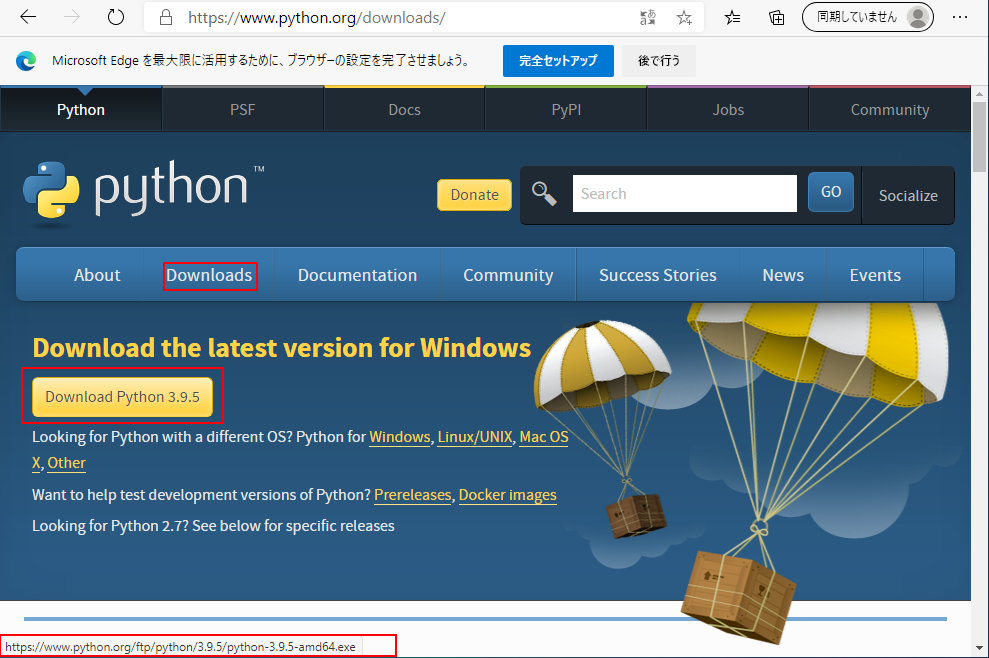The width and height of the screenshot is (989, 658).
Task: Click the magnifying glass search icon
Action: [x=544, y=193]
